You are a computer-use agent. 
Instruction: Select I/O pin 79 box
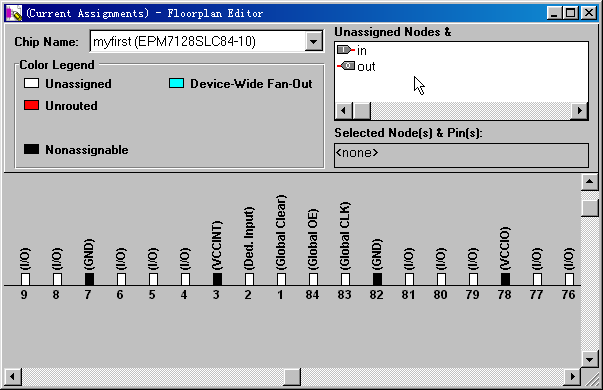tap(473, 279)
